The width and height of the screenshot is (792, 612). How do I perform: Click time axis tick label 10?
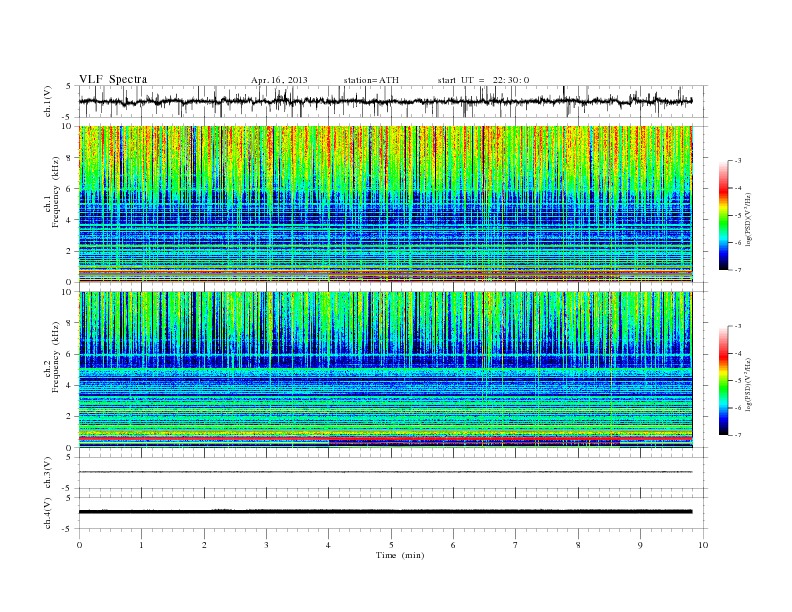click(x=703, y=545)
